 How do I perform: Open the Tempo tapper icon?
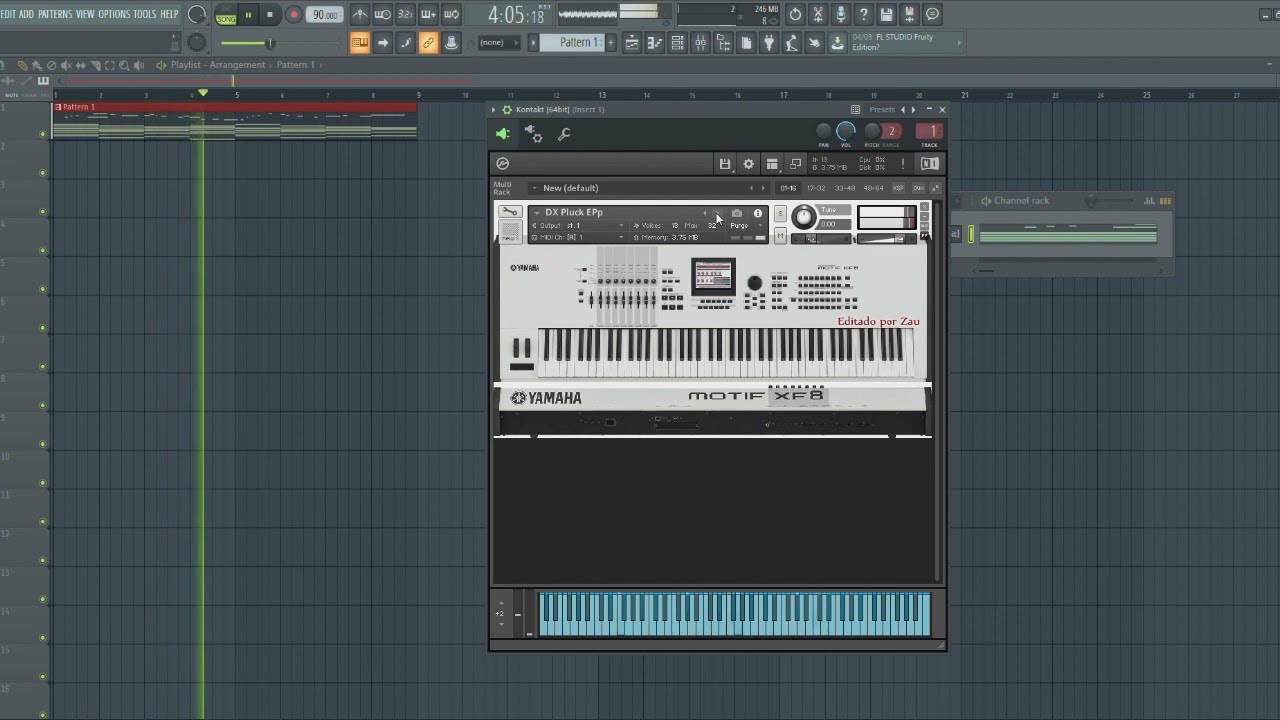(792, 42)
